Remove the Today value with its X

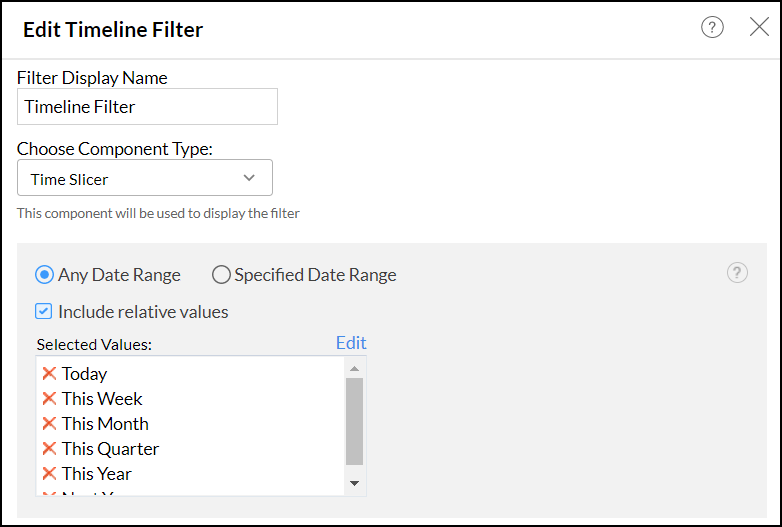(49, 373)
